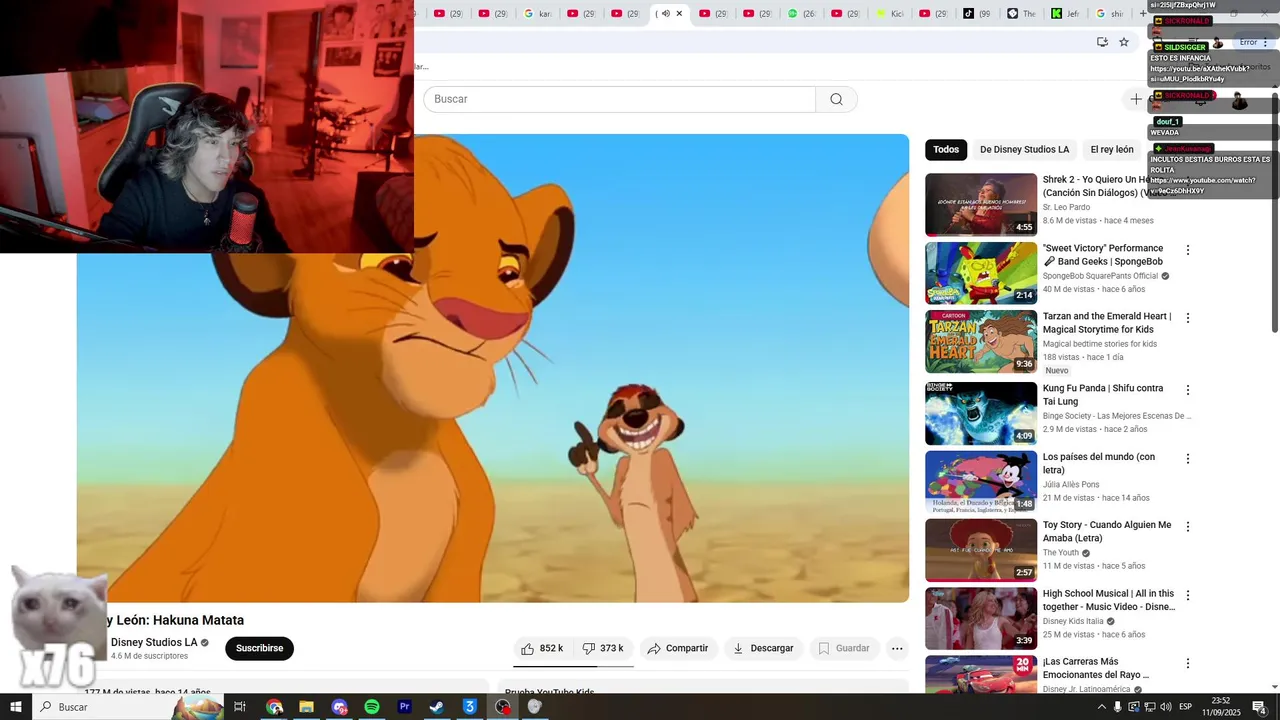Open Disney Studios LA channel link
Image resolution: width=1280 pixels, height=720 pixels.
[x=154, y=643]
